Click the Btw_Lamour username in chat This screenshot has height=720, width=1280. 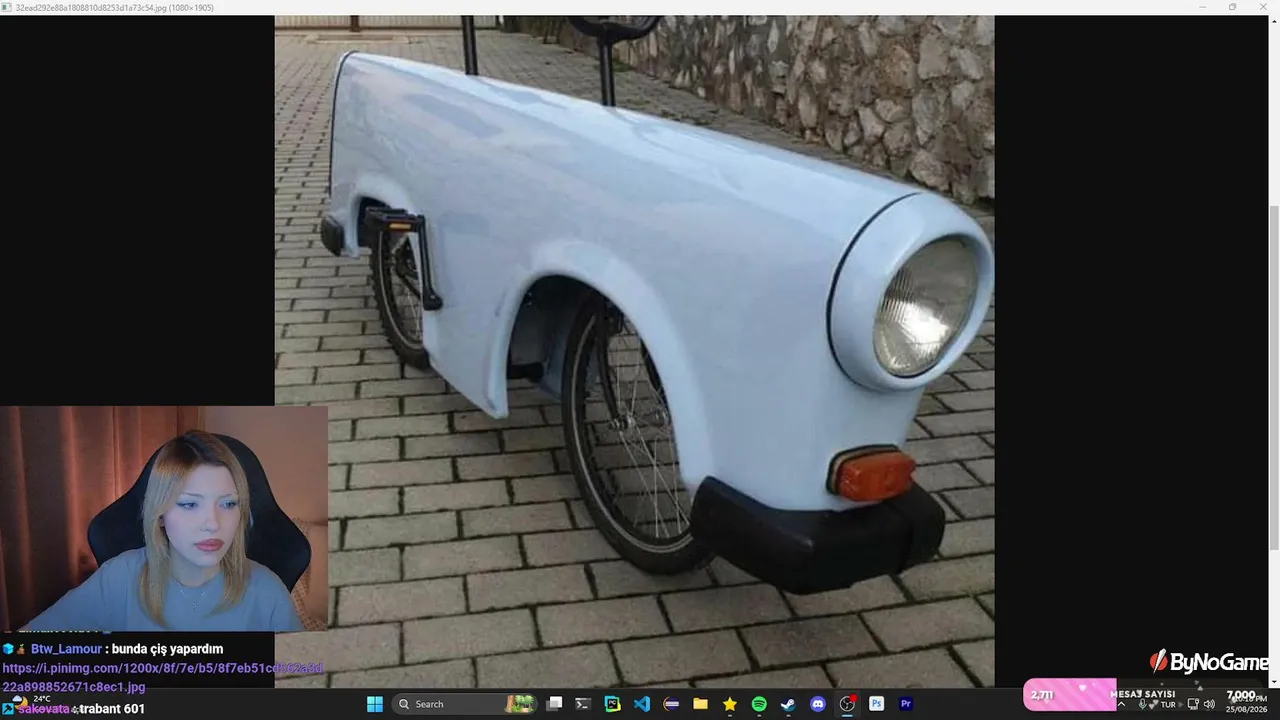pyautogui.click(x=66, y=649)
